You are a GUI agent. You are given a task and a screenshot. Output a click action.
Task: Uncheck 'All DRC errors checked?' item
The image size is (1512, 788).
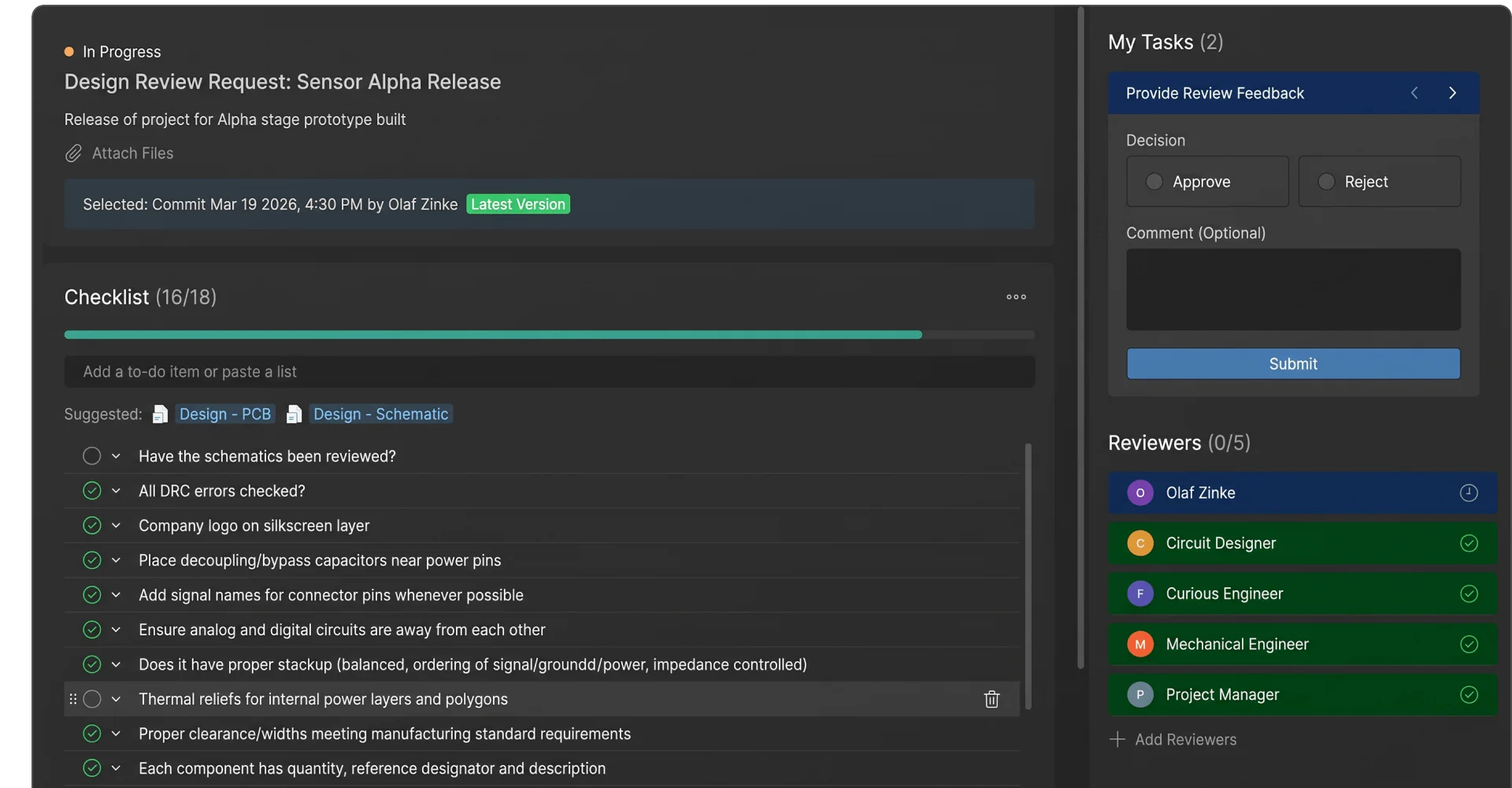92,491
